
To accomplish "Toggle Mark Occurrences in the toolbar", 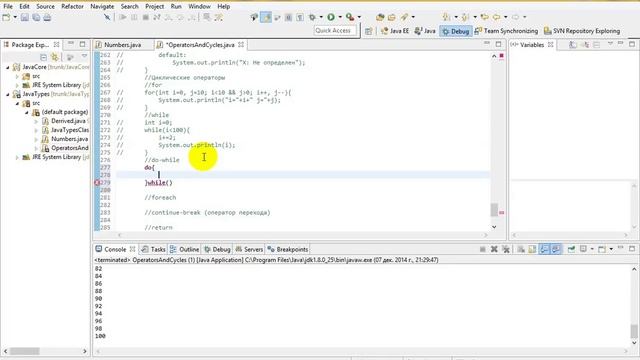I will [x=266, y=17].
